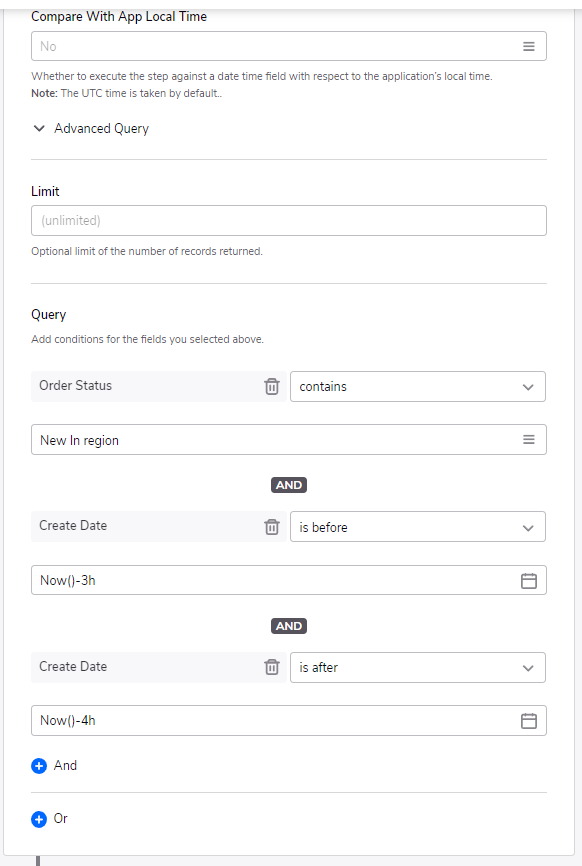This screenshot has width=582, height=866.
Task: Open the contains operator dropdown
Action: [x=418, y=387]
